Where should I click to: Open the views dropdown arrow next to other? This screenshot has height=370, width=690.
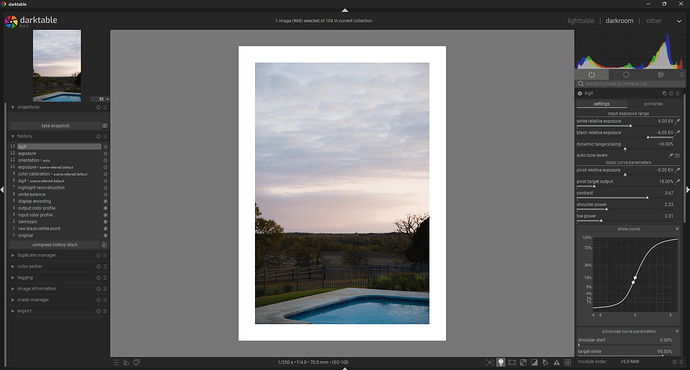[679, 21]
